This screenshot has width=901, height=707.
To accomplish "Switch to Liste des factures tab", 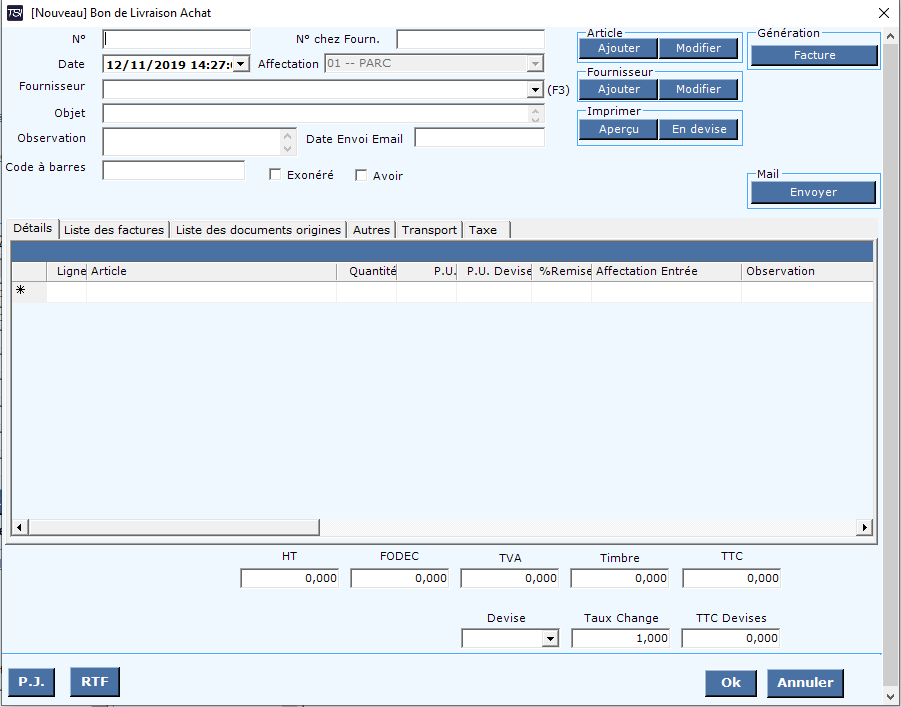I will [113, 230].
